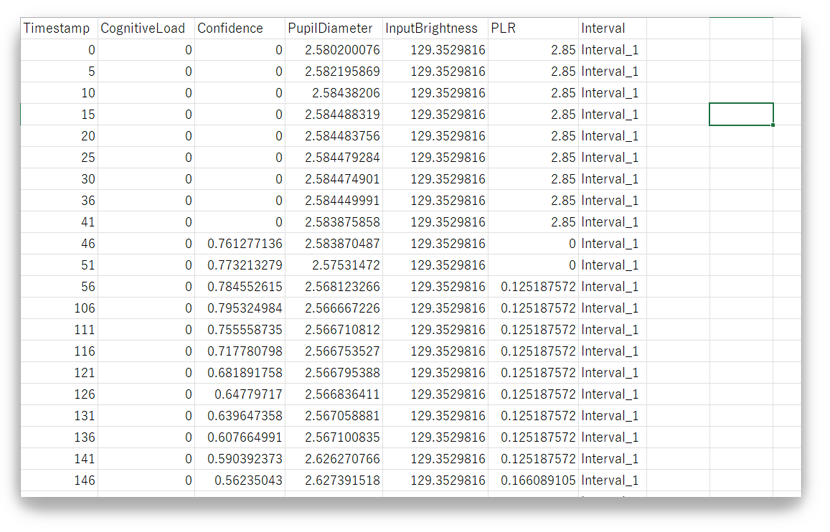Click the Confidence header cell

tap(239, 28)
